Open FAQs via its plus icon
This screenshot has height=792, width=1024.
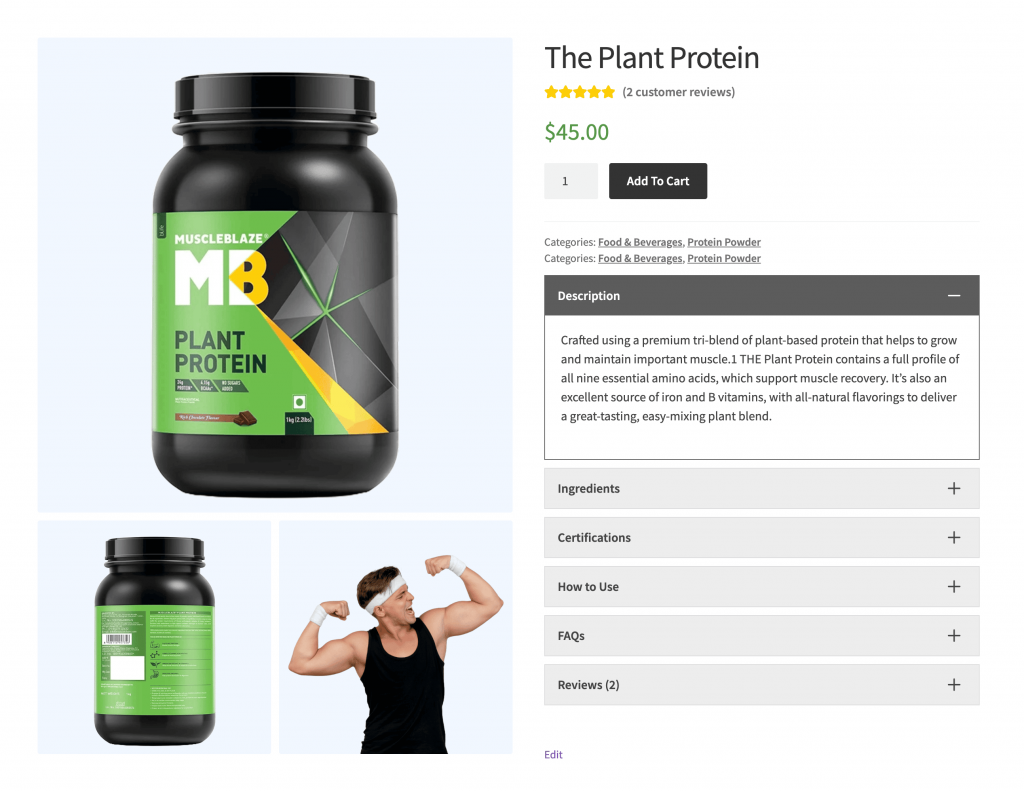tap(953, 635)
